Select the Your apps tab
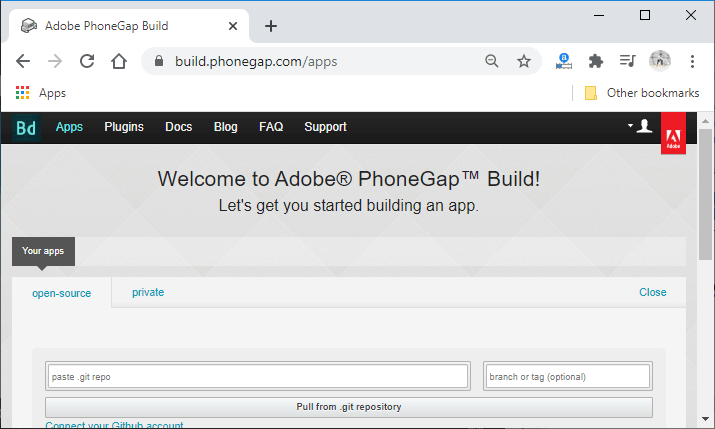715x429 pixels. (x=43, y=251)
